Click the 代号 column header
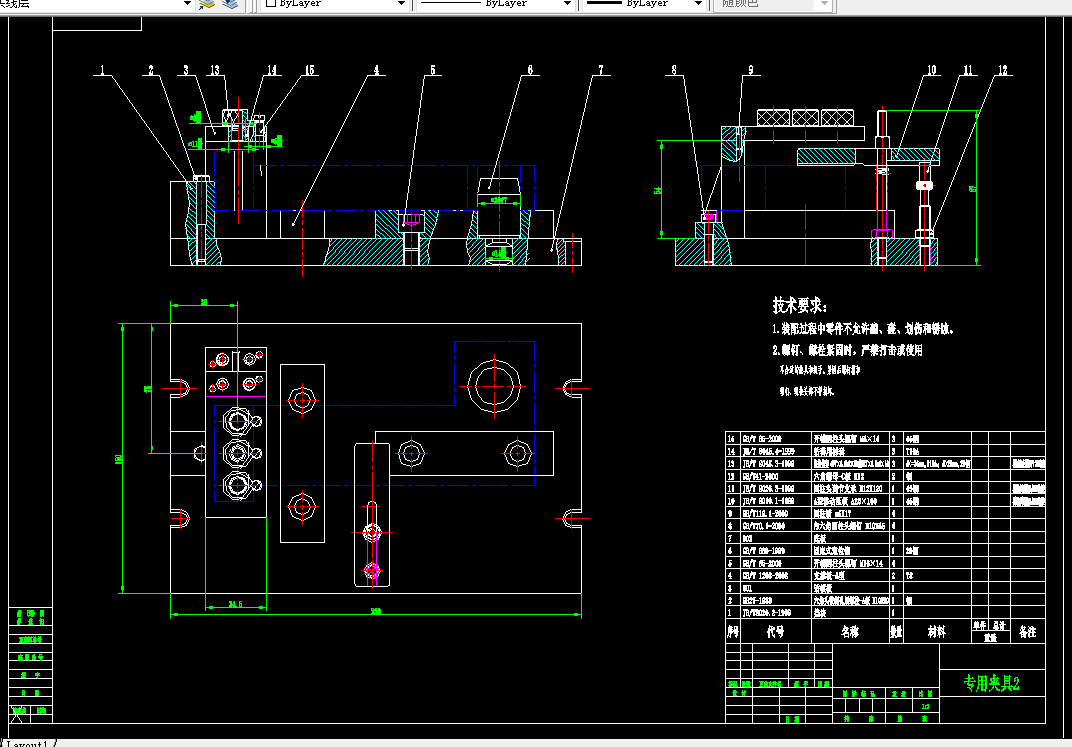 (775, 632)
